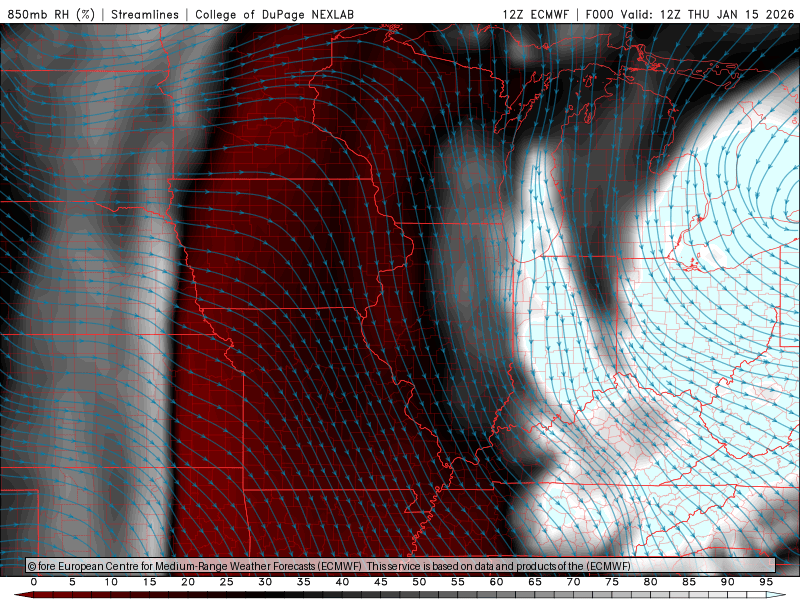800x600 pixels.
Task: Click the 'Streamlines' label in header
Action: pos(145,14)
